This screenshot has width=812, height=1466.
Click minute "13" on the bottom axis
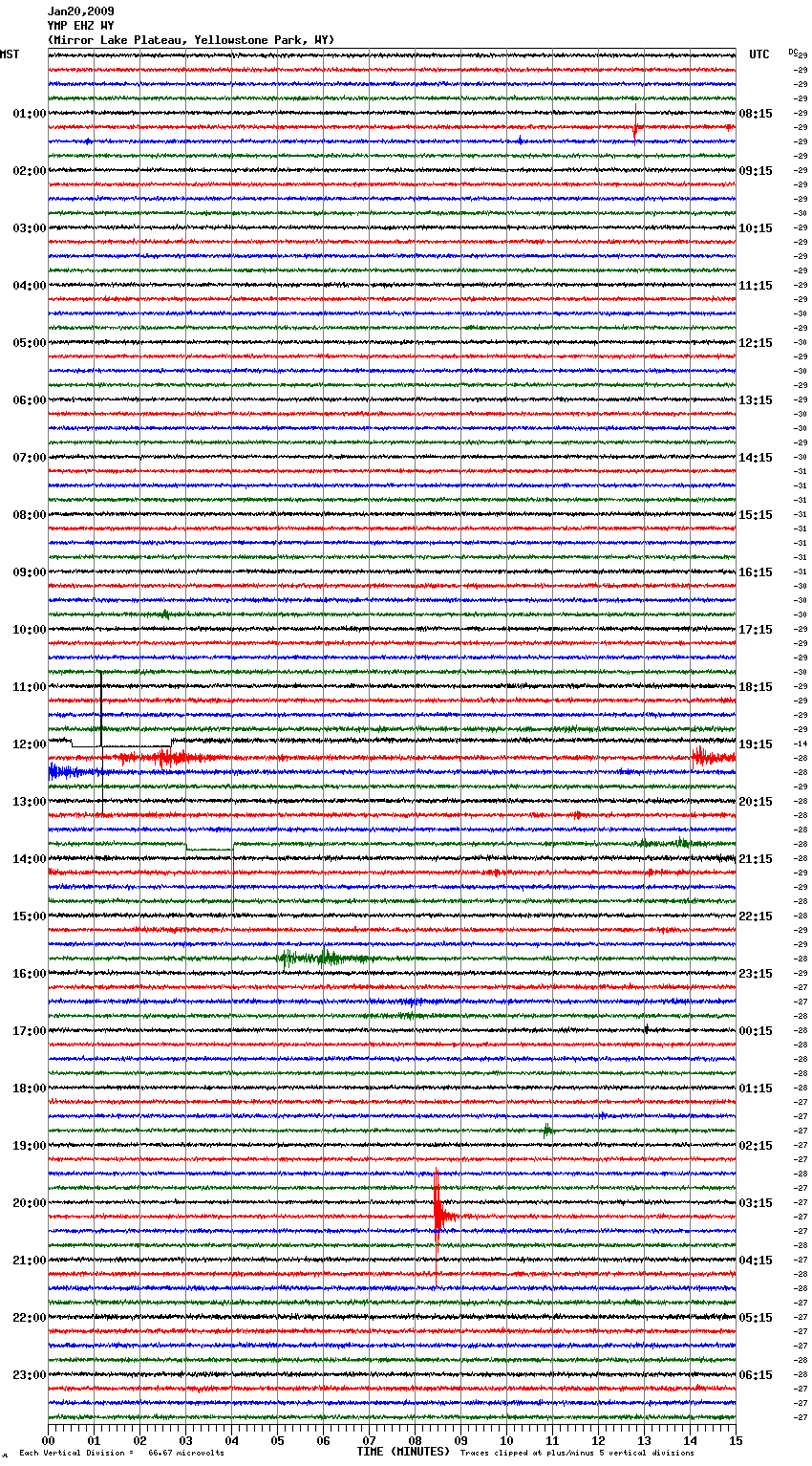(x=644, y=1440)
